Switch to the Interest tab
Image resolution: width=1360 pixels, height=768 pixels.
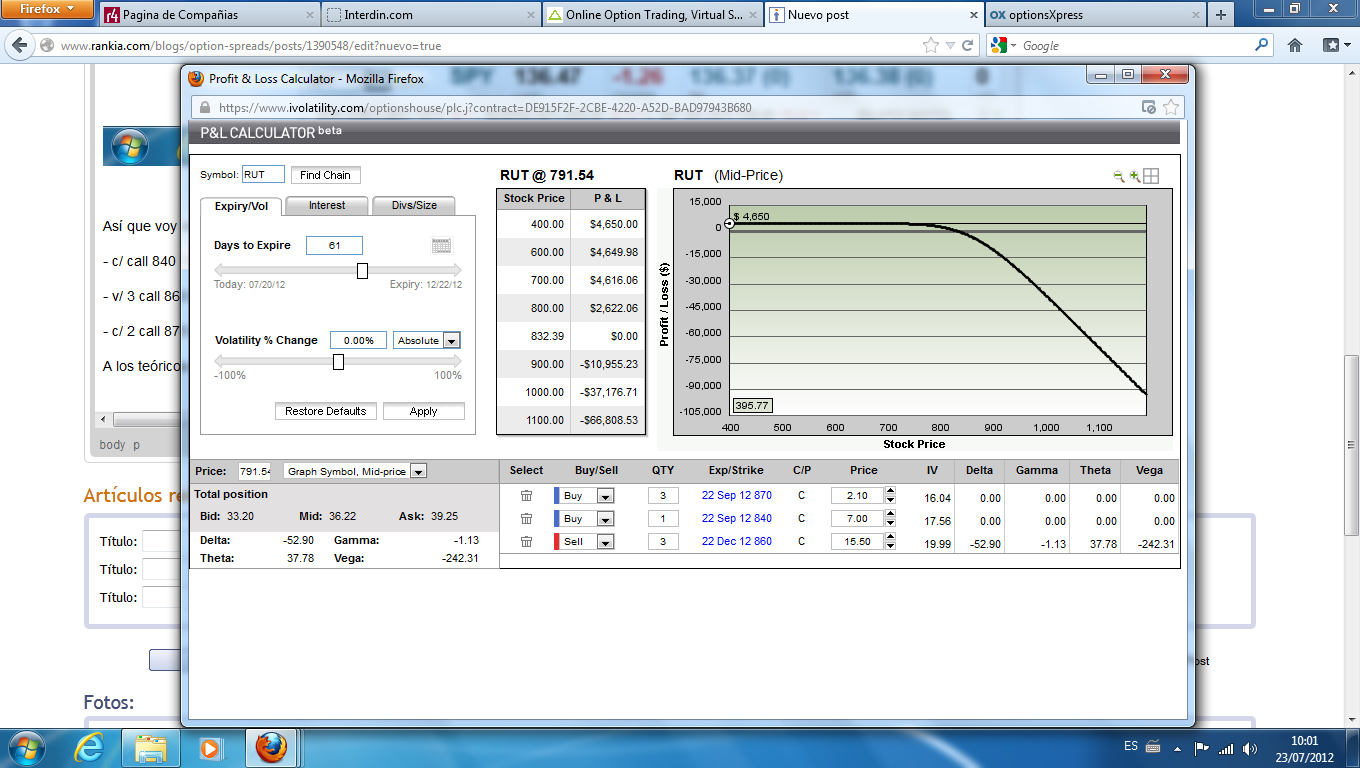[x=327, y=206]
